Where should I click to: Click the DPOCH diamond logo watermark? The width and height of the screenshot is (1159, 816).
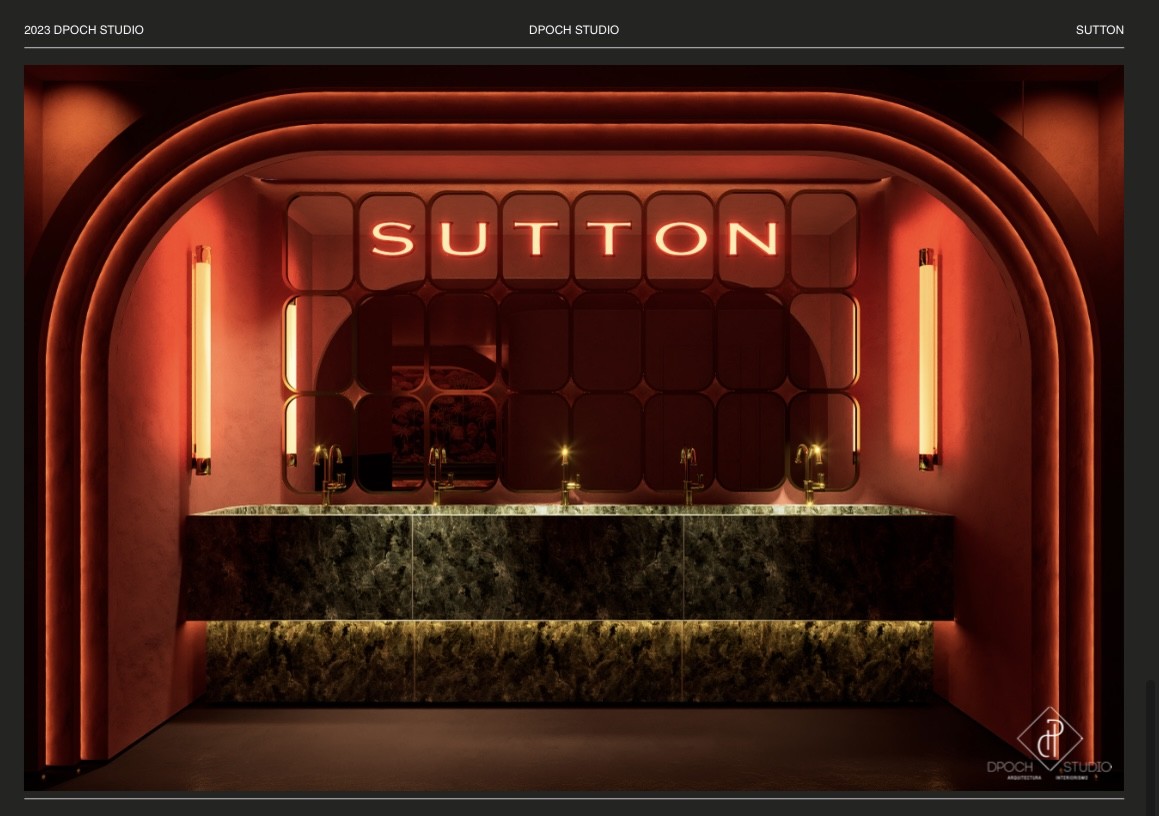click(x=1049, y=738)
